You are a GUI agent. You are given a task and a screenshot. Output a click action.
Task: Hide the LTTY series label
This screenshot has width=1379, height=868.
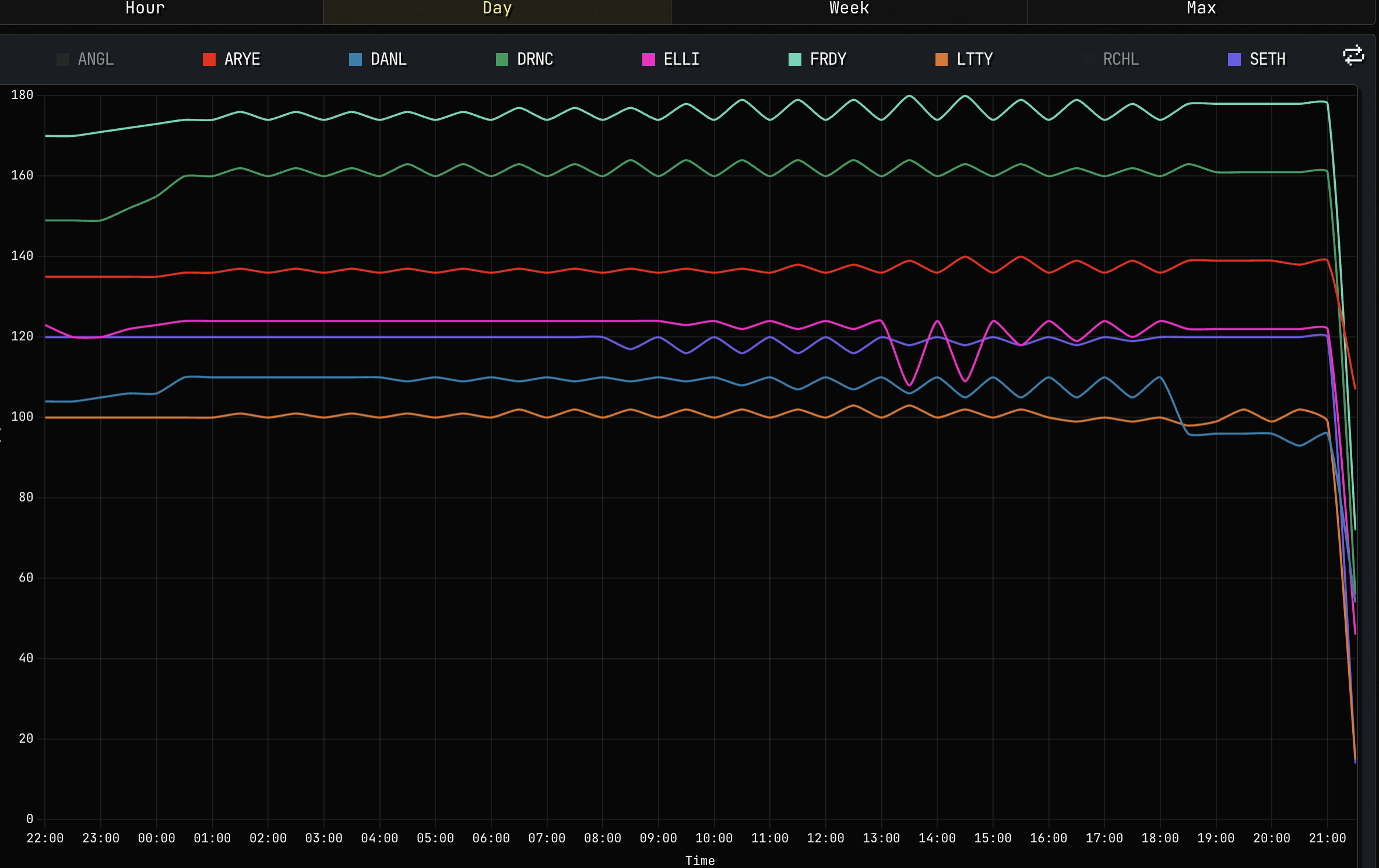[x=975, y=59]
